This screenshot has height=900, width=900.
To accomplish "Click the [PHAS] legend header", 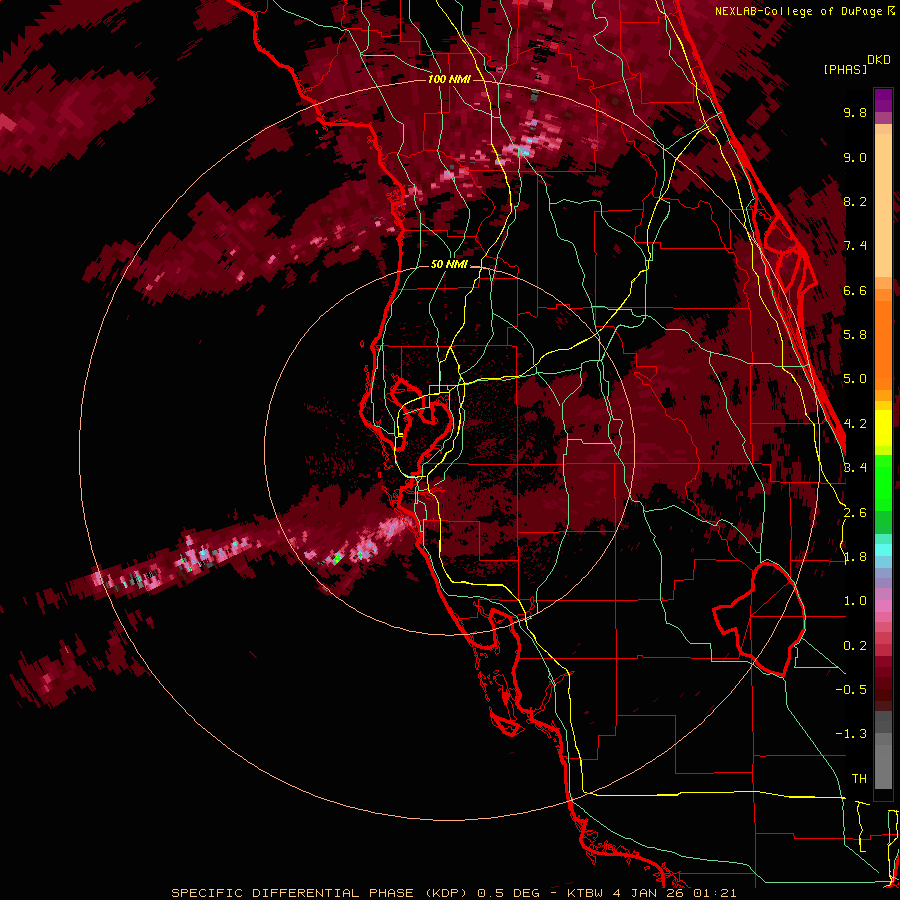I will pos(845,70).
